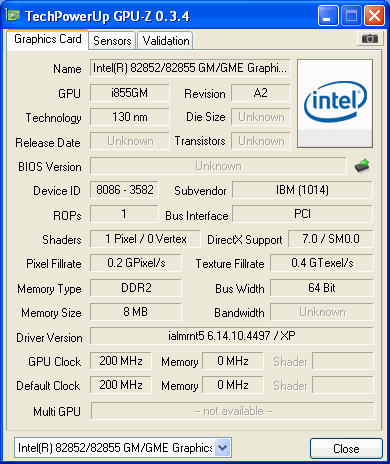
Task: Click the BIOS Version label
Action: point(50,167)
